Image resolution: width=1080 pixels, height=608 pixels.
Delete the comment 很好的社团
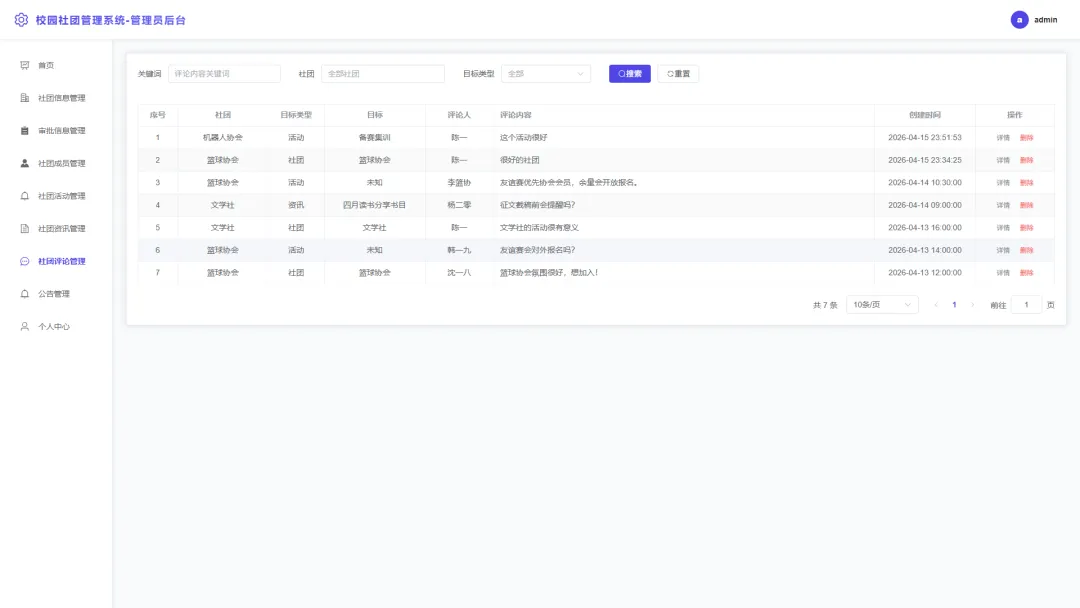click(x=1026, y=160)
